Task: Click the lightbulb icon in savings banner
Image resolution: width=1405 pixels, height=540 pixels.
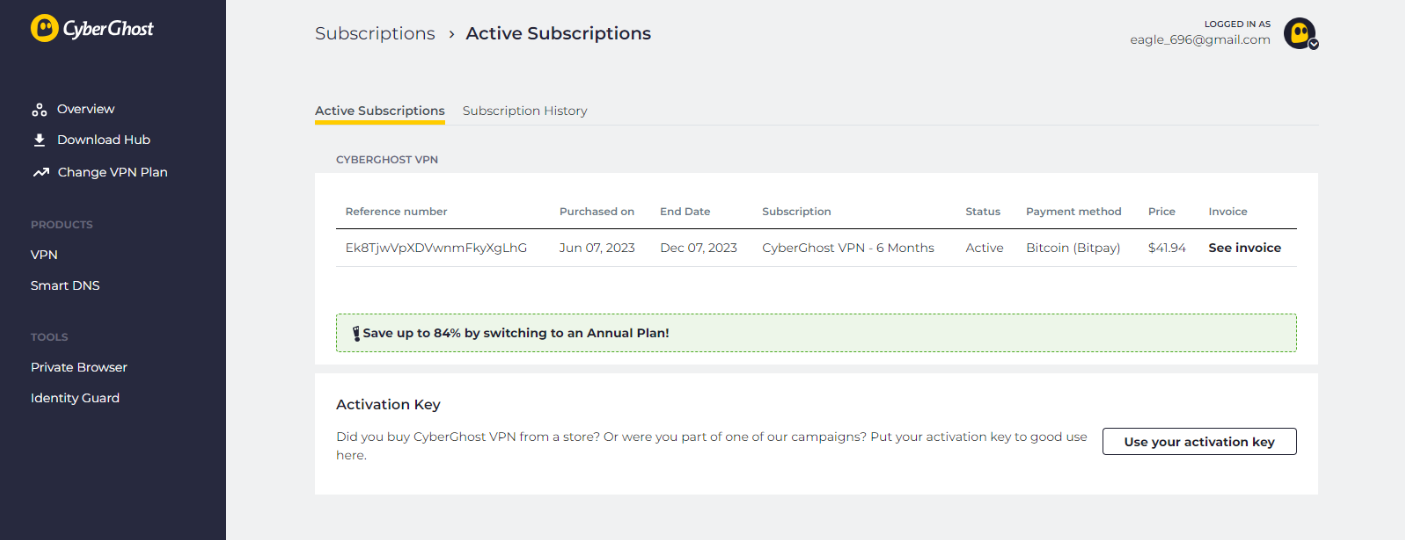Action: tap(356, 333)
